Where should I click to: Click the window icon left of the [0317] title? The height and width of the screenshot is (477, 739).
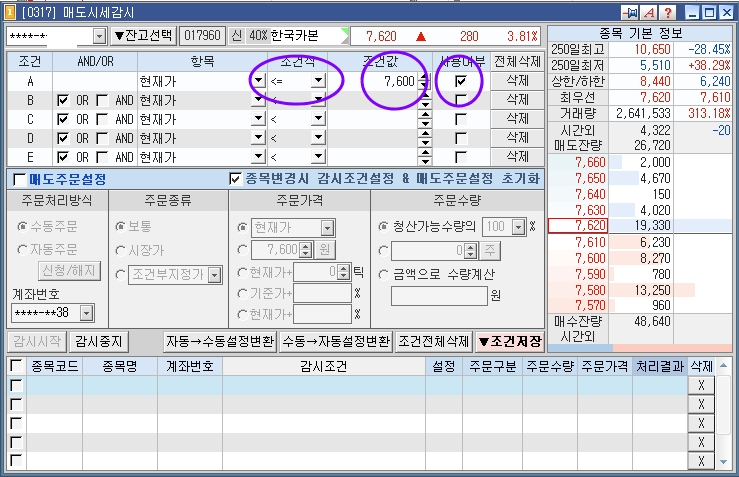click(x=9, y=12)
